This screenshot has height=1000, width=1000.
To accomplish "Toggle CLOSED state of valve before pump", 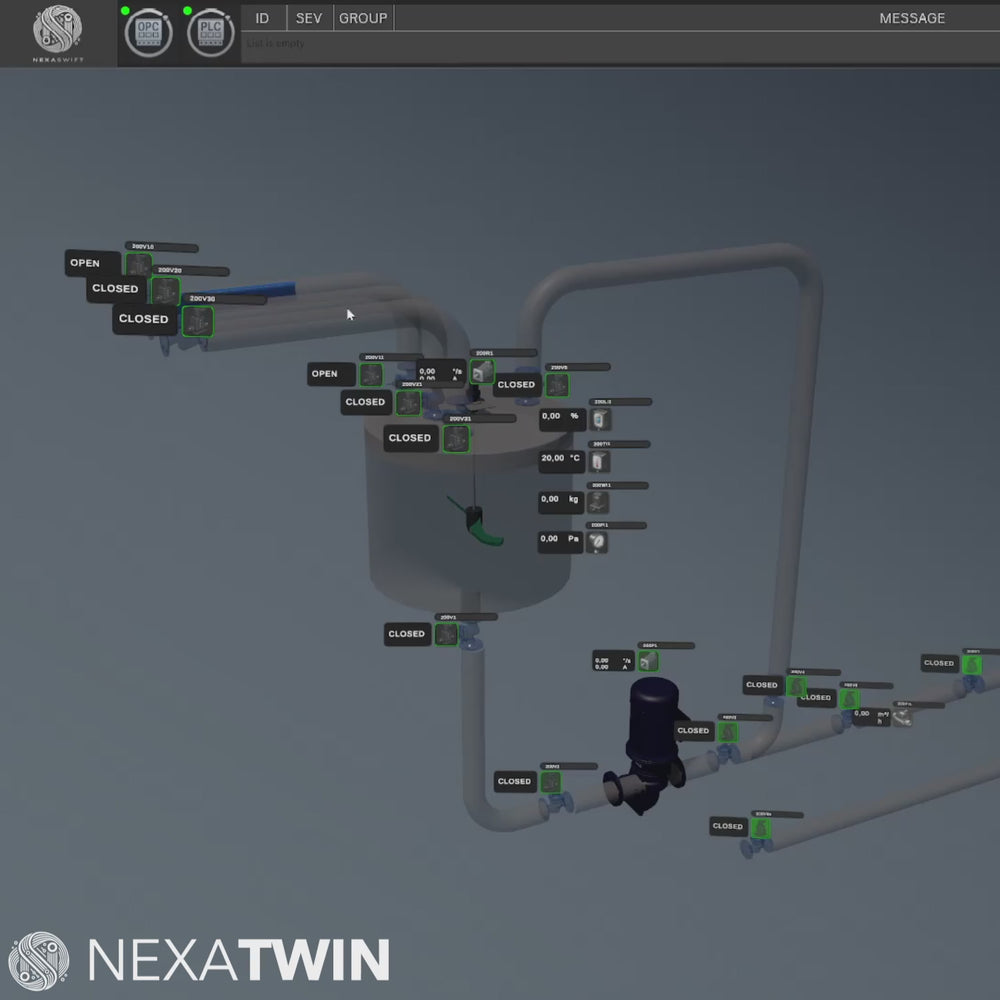I will (x=515, y=781).
